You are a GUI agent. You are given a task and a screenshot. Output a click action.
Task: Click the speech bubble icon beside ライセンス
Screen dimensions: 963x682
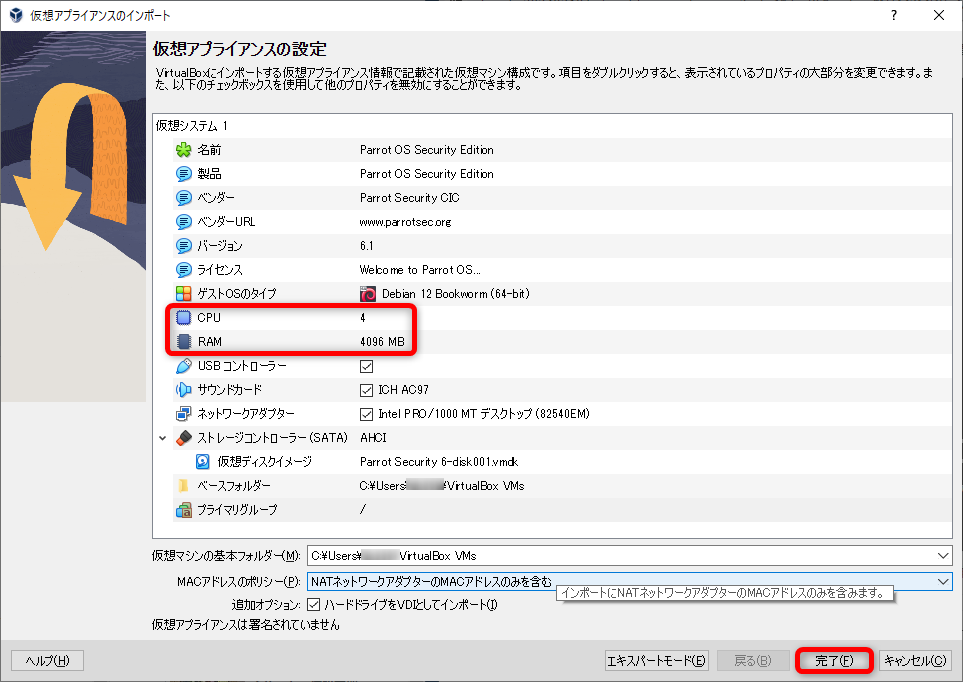click(184, 270)
